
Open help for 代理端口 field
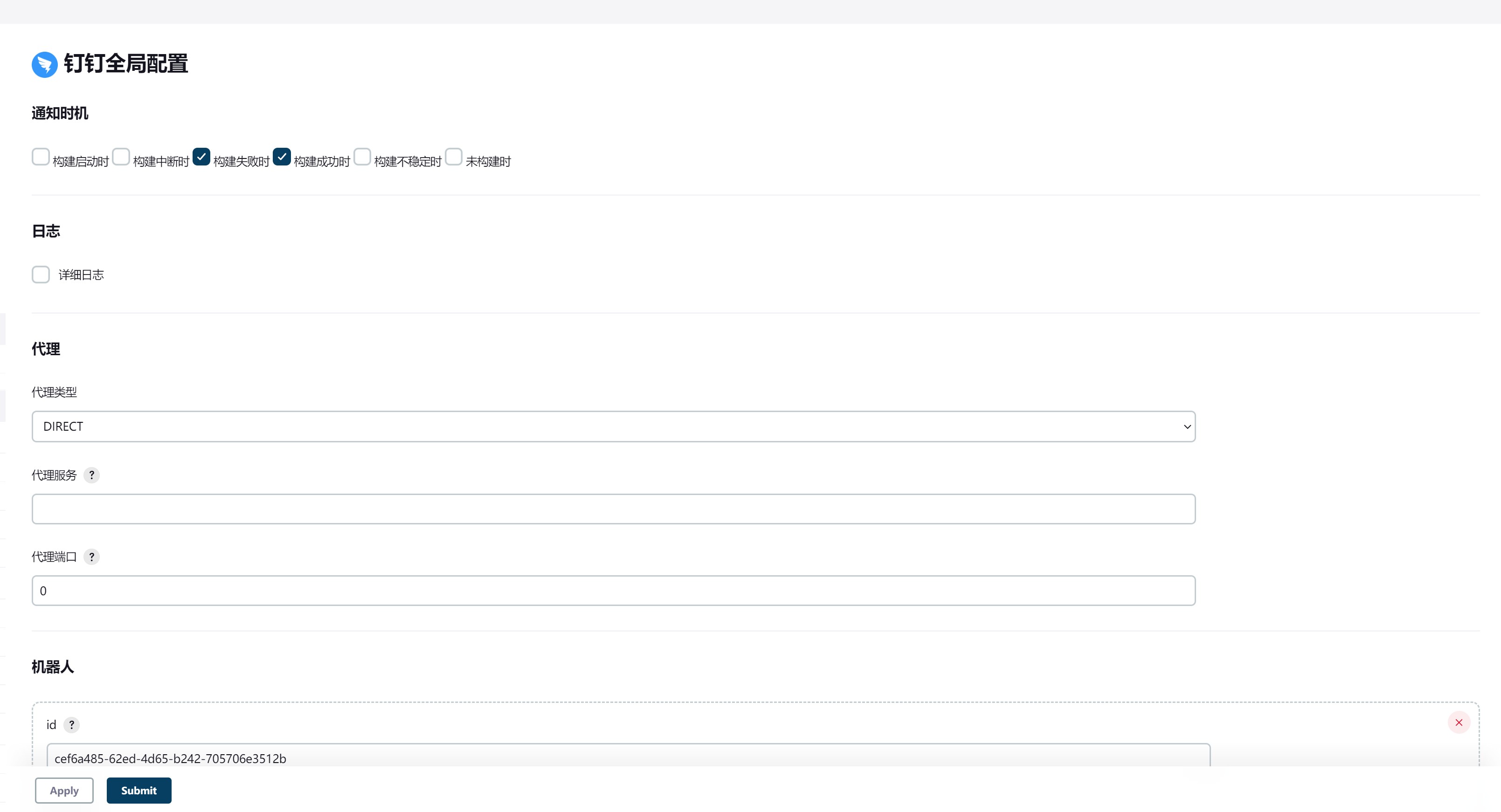click(91, 557)
